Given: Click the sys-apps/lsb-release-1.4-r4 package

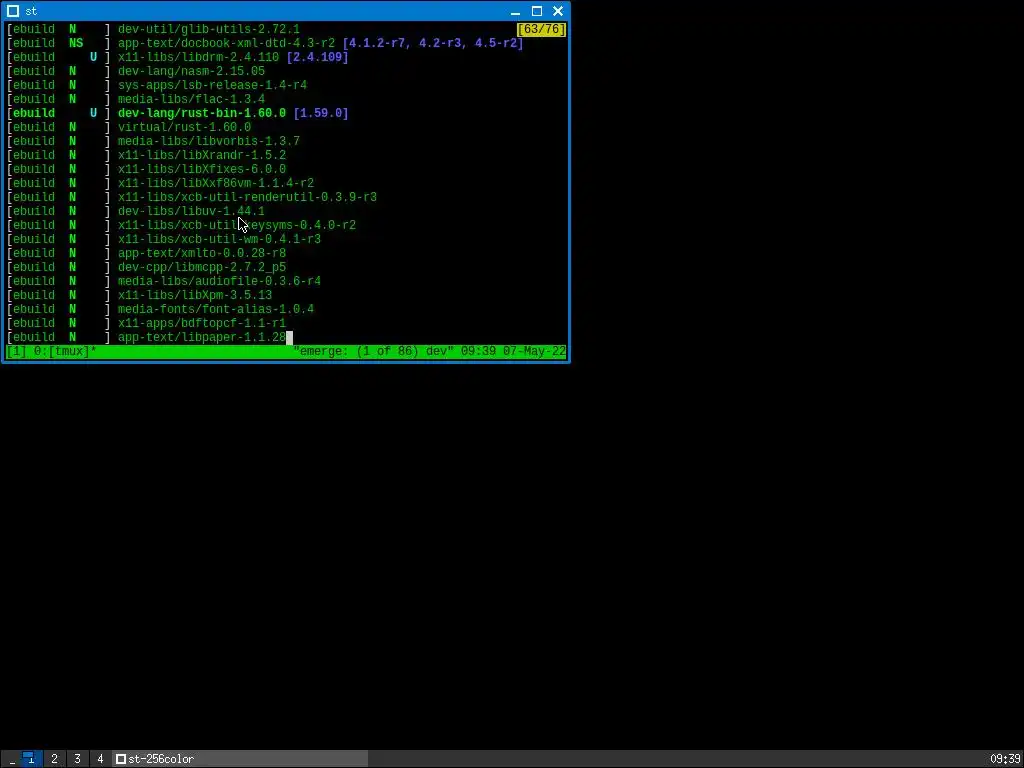Looking at the screenshot, I should point(212,86).
